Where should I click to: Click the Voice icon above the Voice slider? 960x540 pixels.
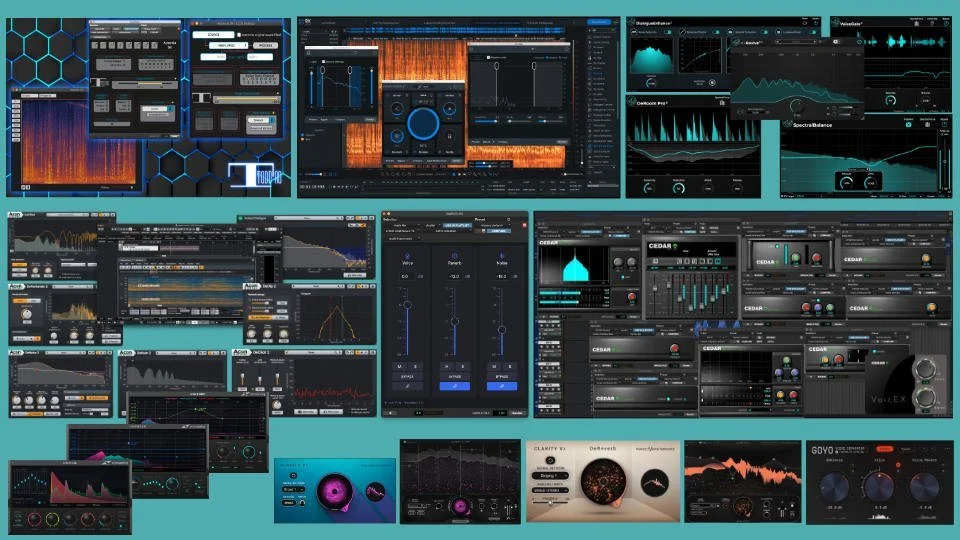[408, 255]
